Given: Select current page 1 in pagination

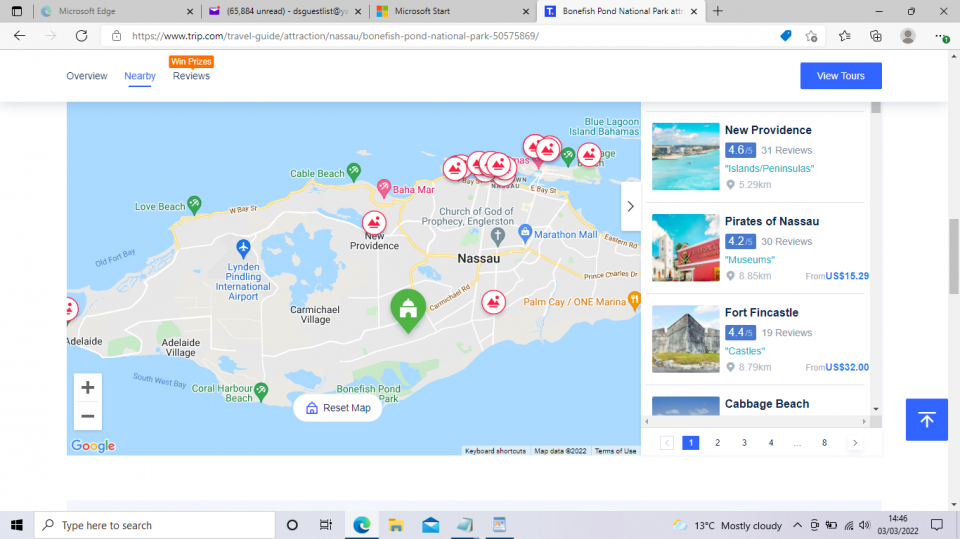Looking at the screenshot, I should (691, 443).
